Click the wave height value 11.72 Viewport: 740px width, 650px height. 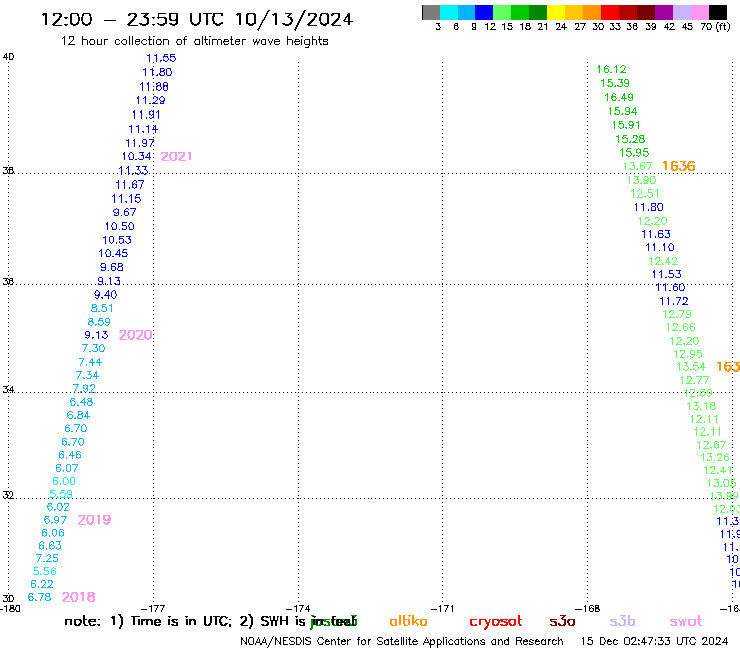[674, 301]
